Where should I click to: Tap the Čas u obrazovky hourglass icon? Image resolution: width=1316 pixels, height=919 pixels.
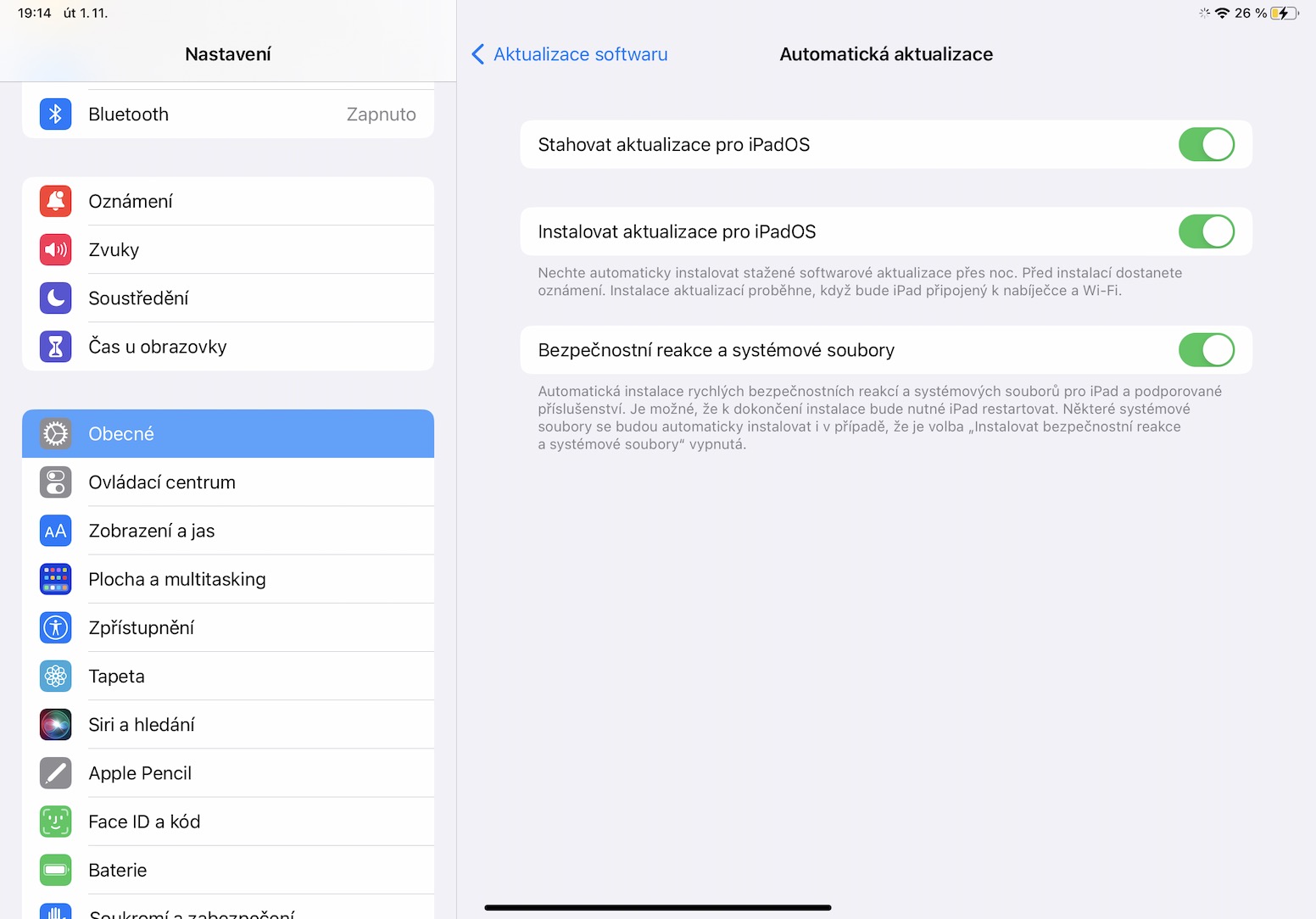[x=55, y=346]
